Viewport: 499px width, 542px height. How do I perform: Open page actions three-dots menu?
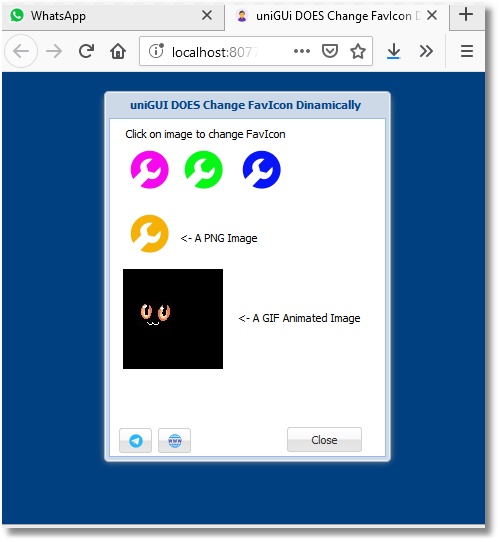302,52
